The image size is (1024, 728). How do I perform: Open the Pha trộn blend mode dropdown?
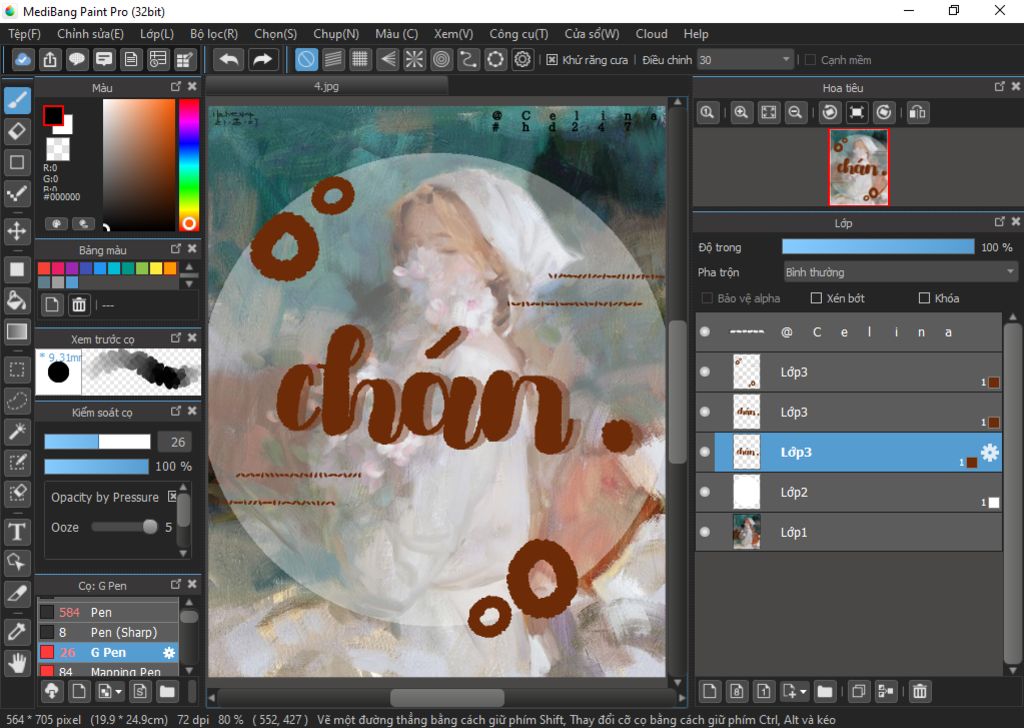(900, 272)
